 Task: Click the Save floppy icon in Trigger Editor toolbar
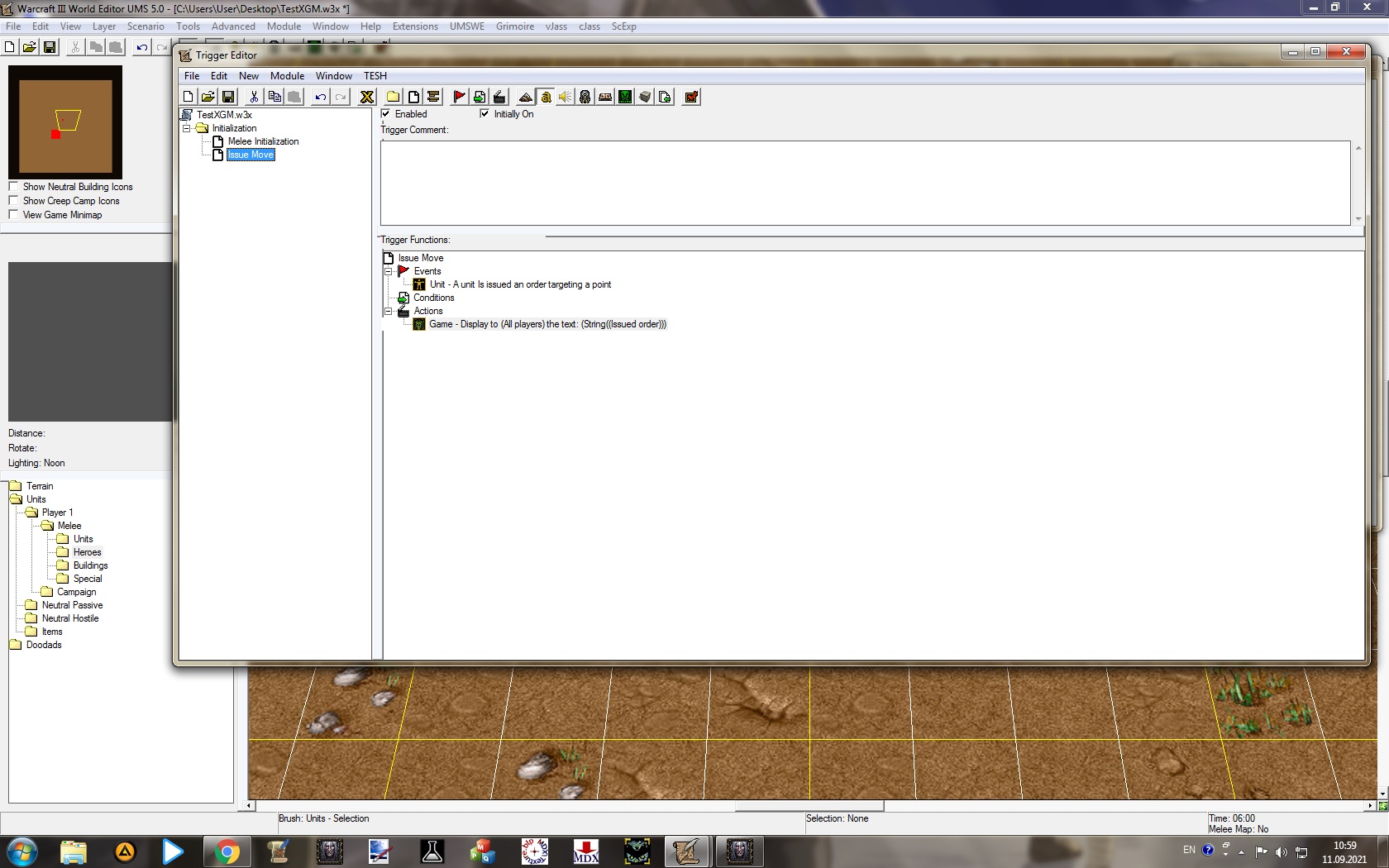click(x=228, y=97)
